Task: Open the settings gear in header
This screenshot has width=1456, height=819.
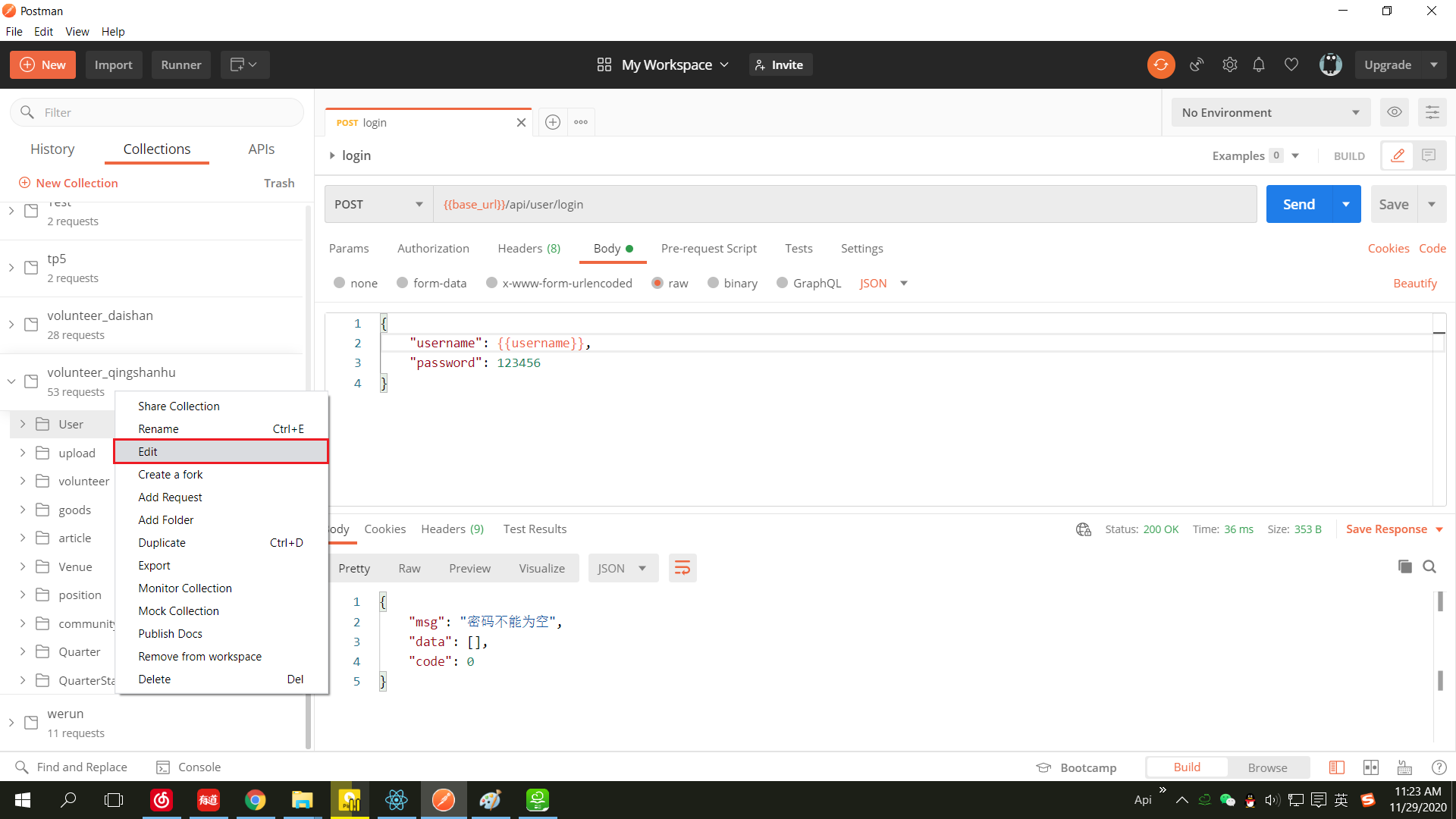Action: coord(1229,65)
